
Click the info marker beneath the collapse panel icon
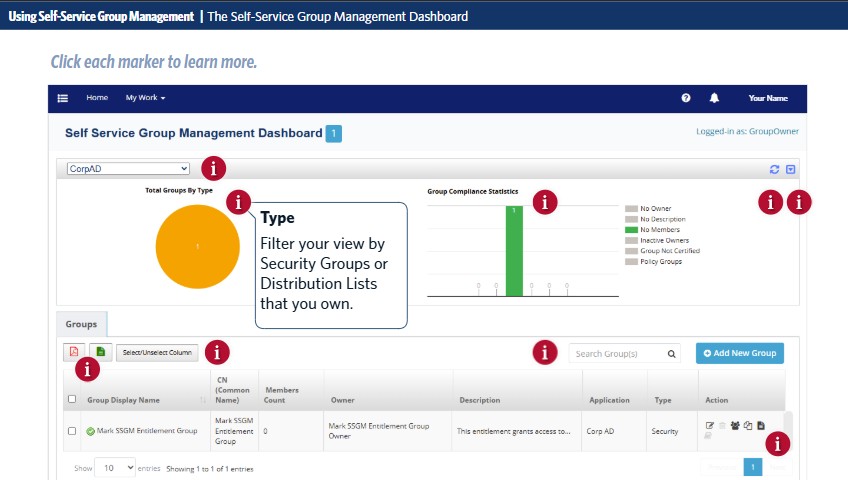[x=799, y=202]
